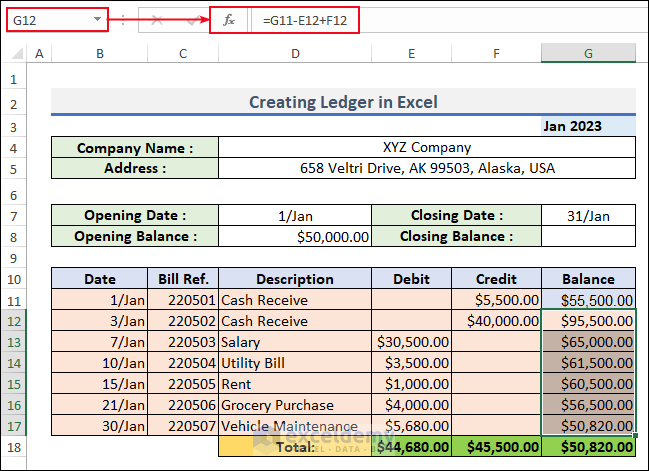Select column C header

183,53
